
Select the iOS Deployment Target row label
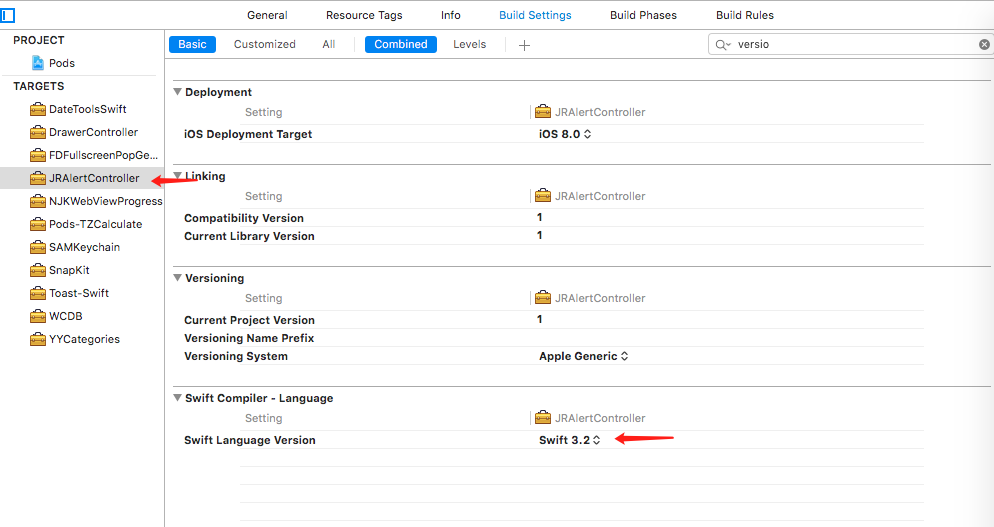coord(248,134)
